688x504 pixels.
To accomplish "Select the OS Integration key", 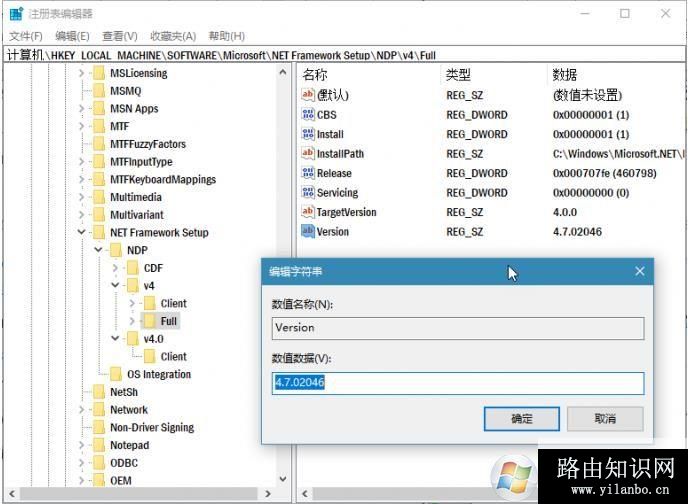I will 159,374.
